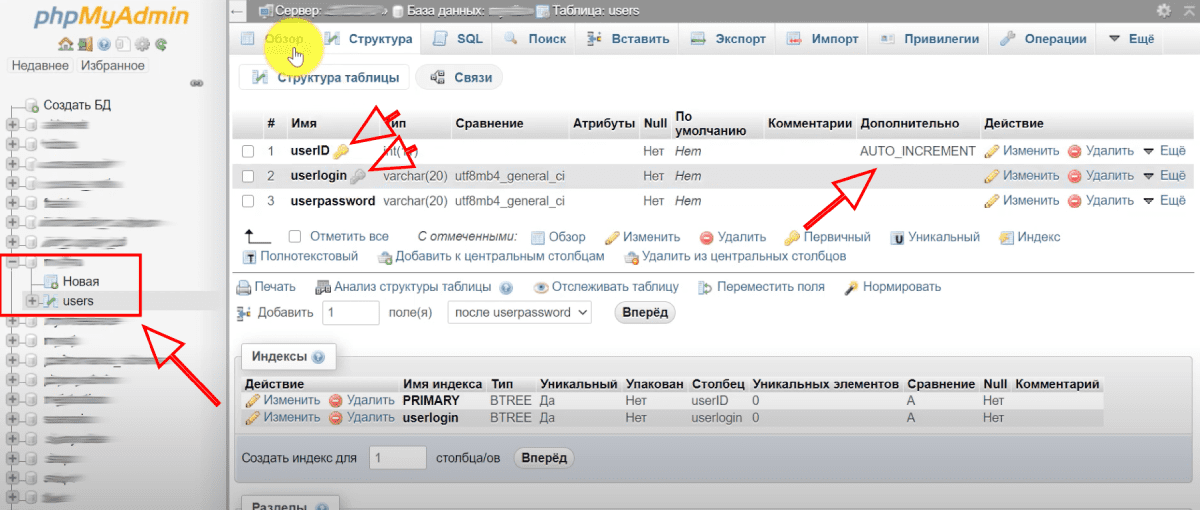Tick checkbox for userlogin row

tap(248, 176)
